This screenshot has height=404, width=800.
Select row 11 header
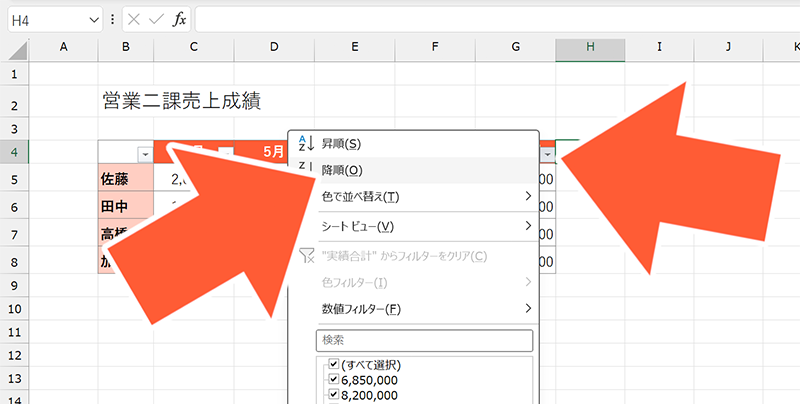[x=14, y=332]
